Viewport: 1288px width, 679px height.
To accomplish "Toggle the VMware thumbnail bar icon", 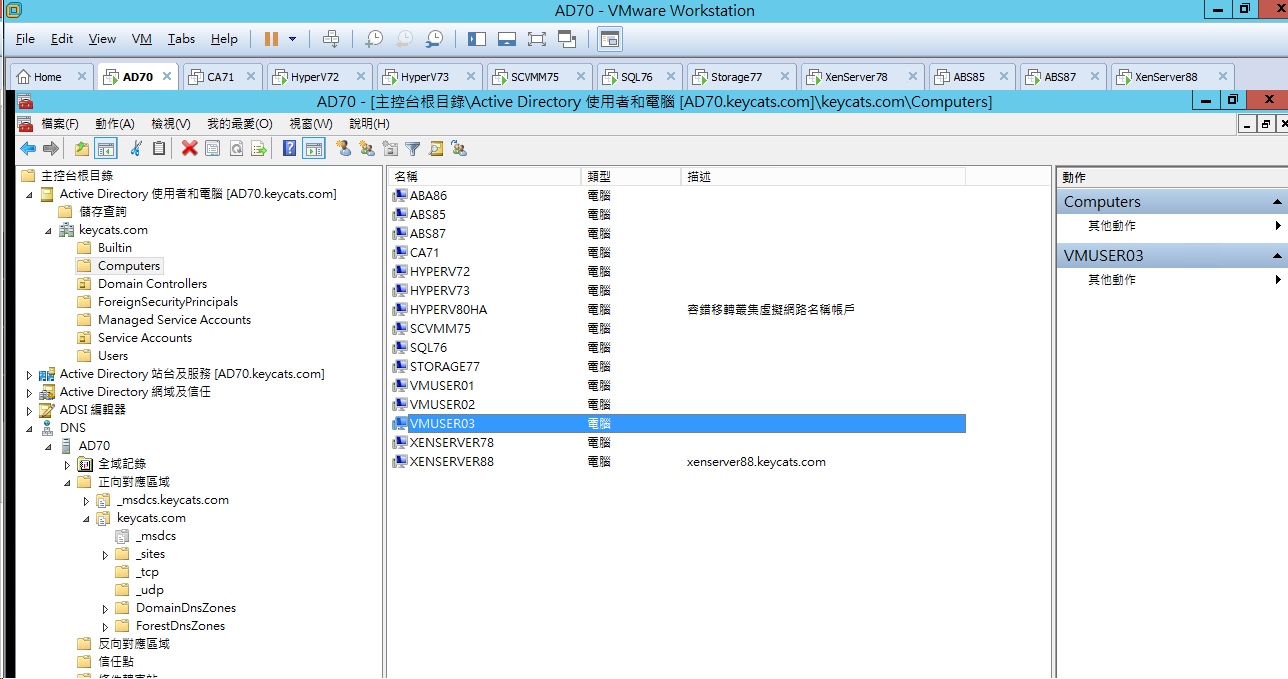I will click(x=506, y=39).
